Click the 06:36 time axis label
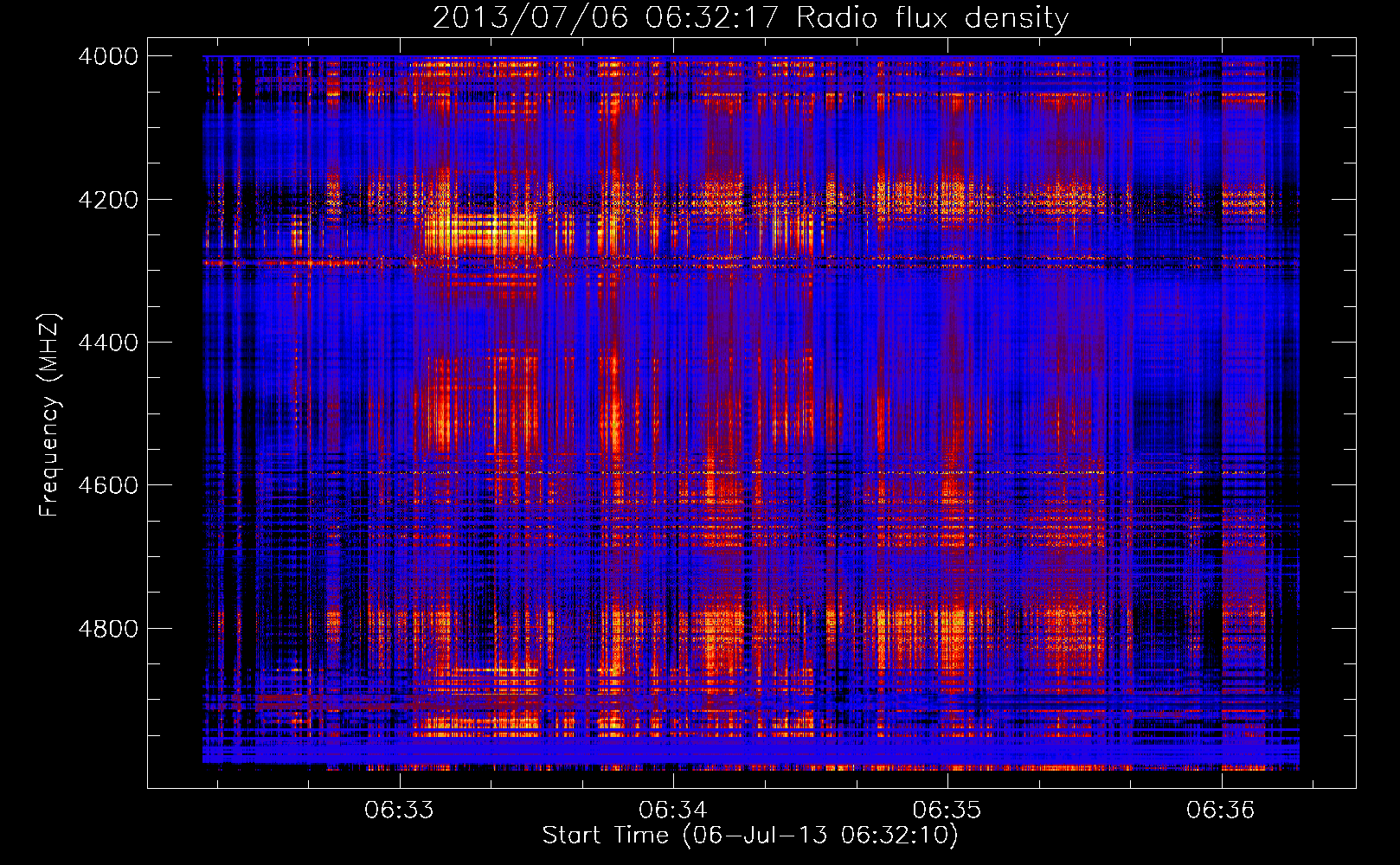This screenshot has height=865, width=1400. pyautogui.click(x=1220, y=811)
